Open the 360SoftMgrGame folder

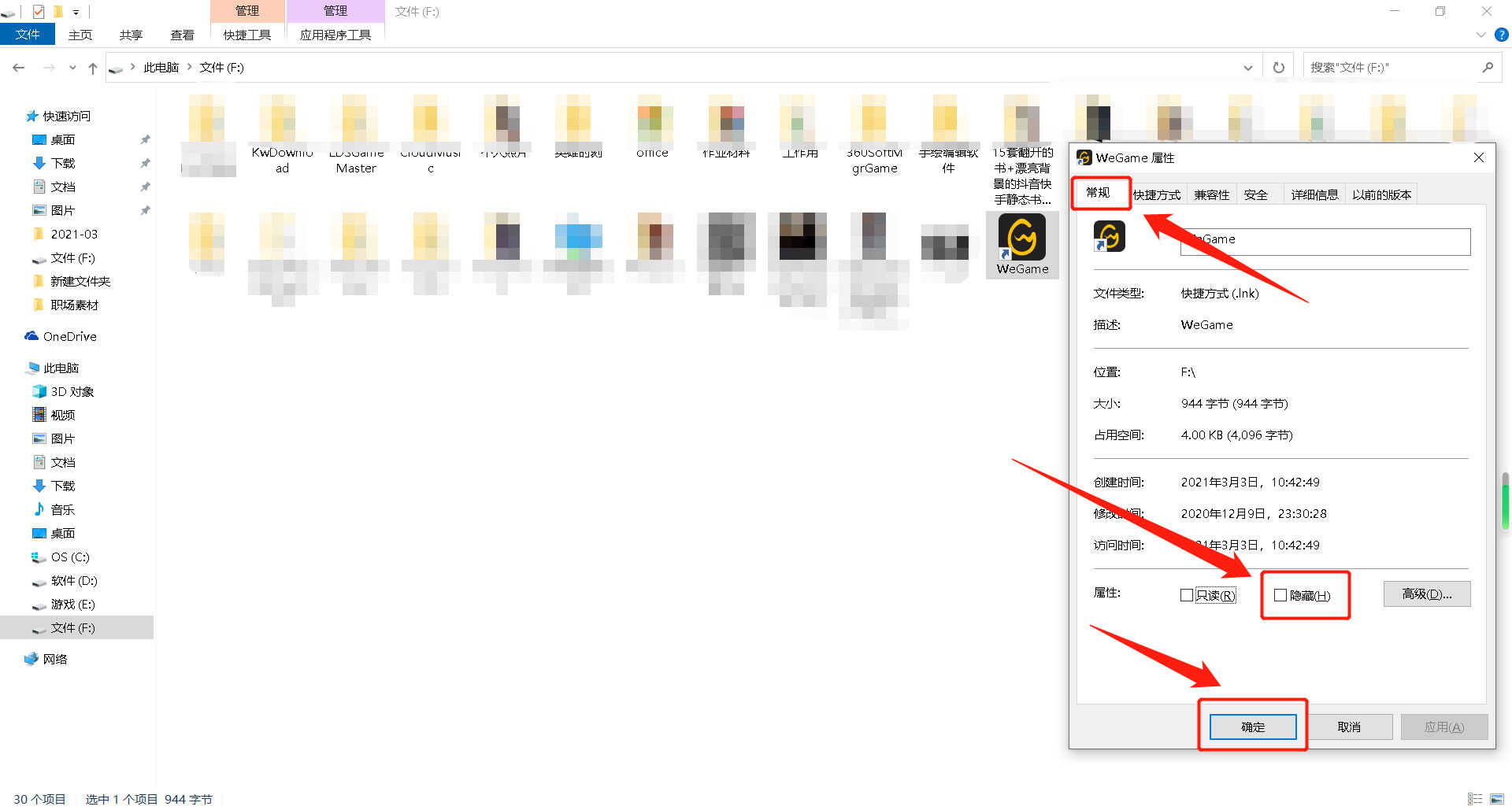[x=874, y=135]
